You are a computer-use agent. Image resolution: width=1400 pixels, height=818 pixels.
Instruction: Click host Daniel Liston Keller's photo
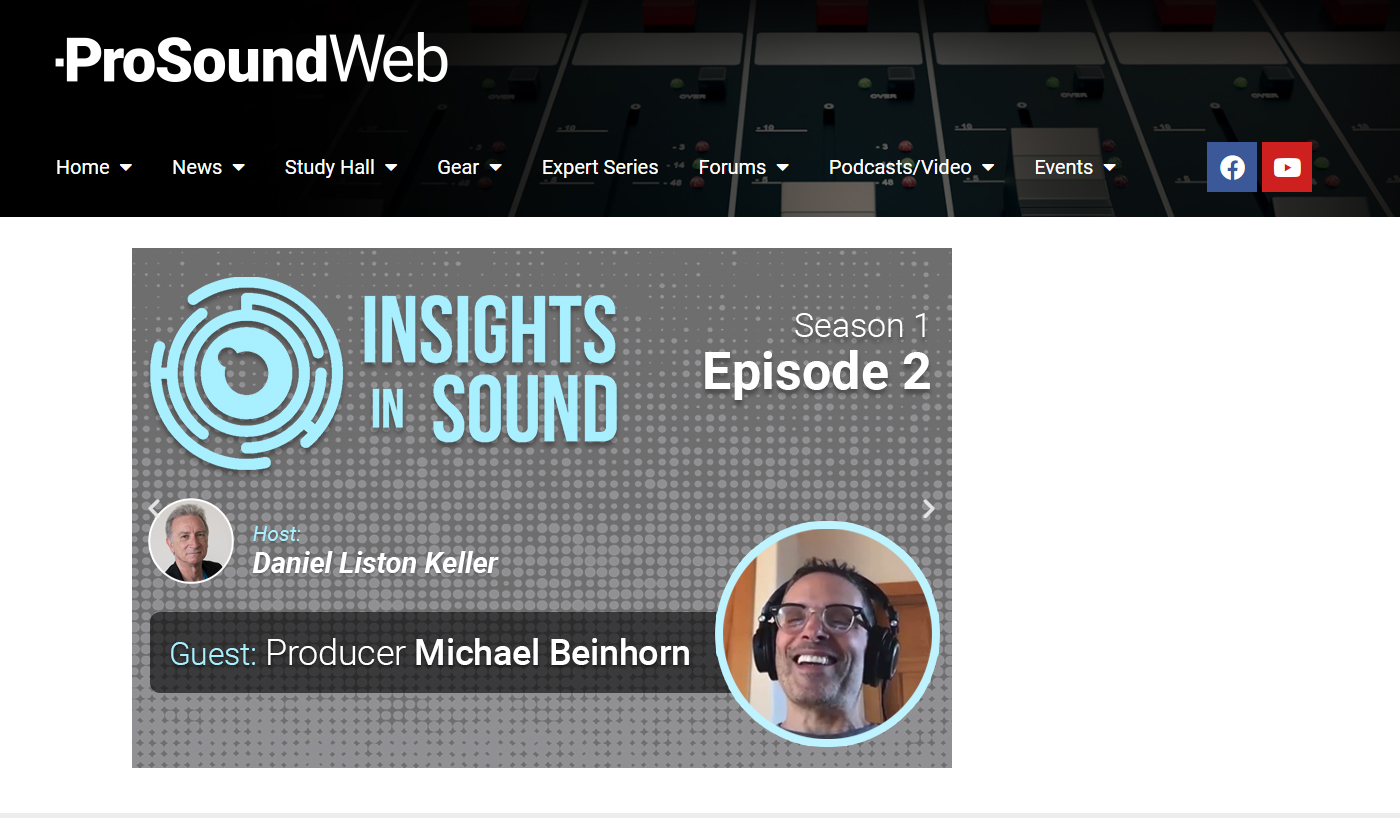pos(191,541)
